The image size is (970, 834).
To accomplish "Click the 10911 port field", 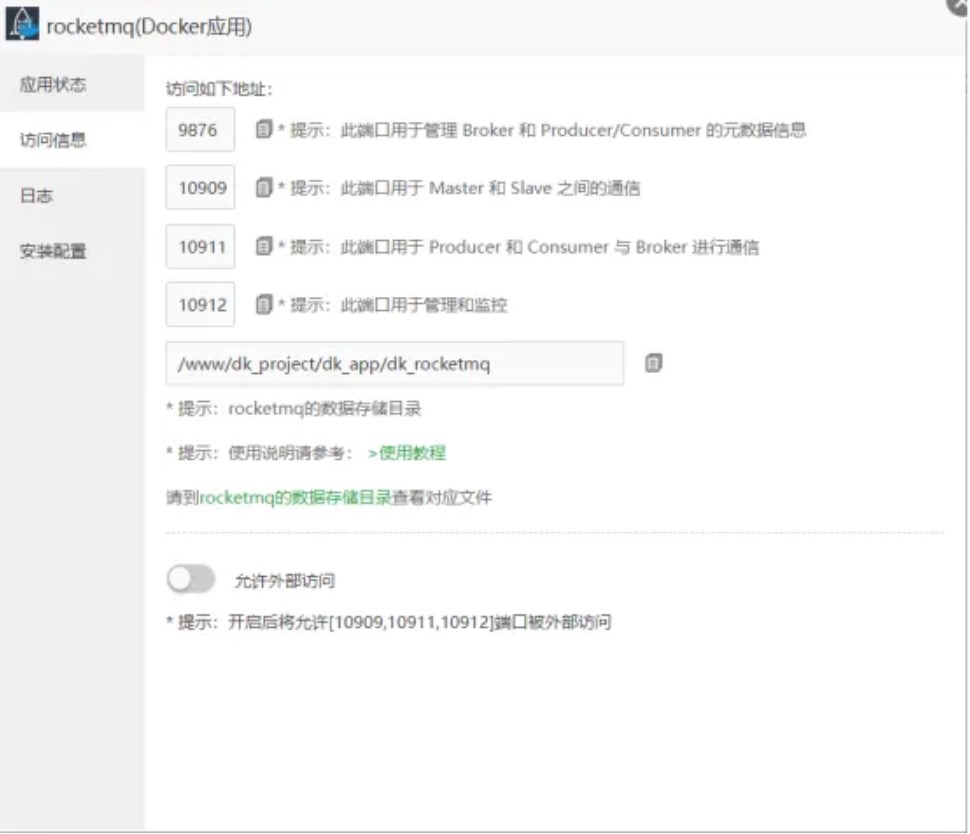I will tap(200, 246).
